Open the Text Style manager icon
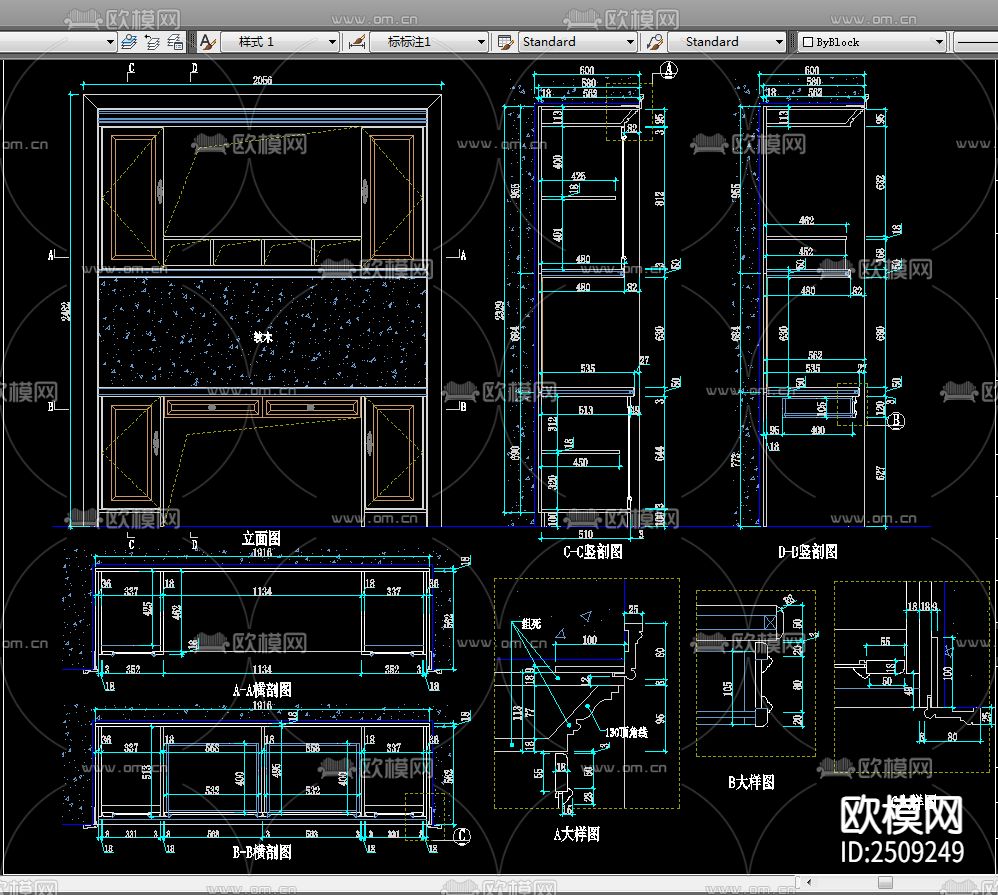This screenshot has height=895, width=998. (207, 42)
